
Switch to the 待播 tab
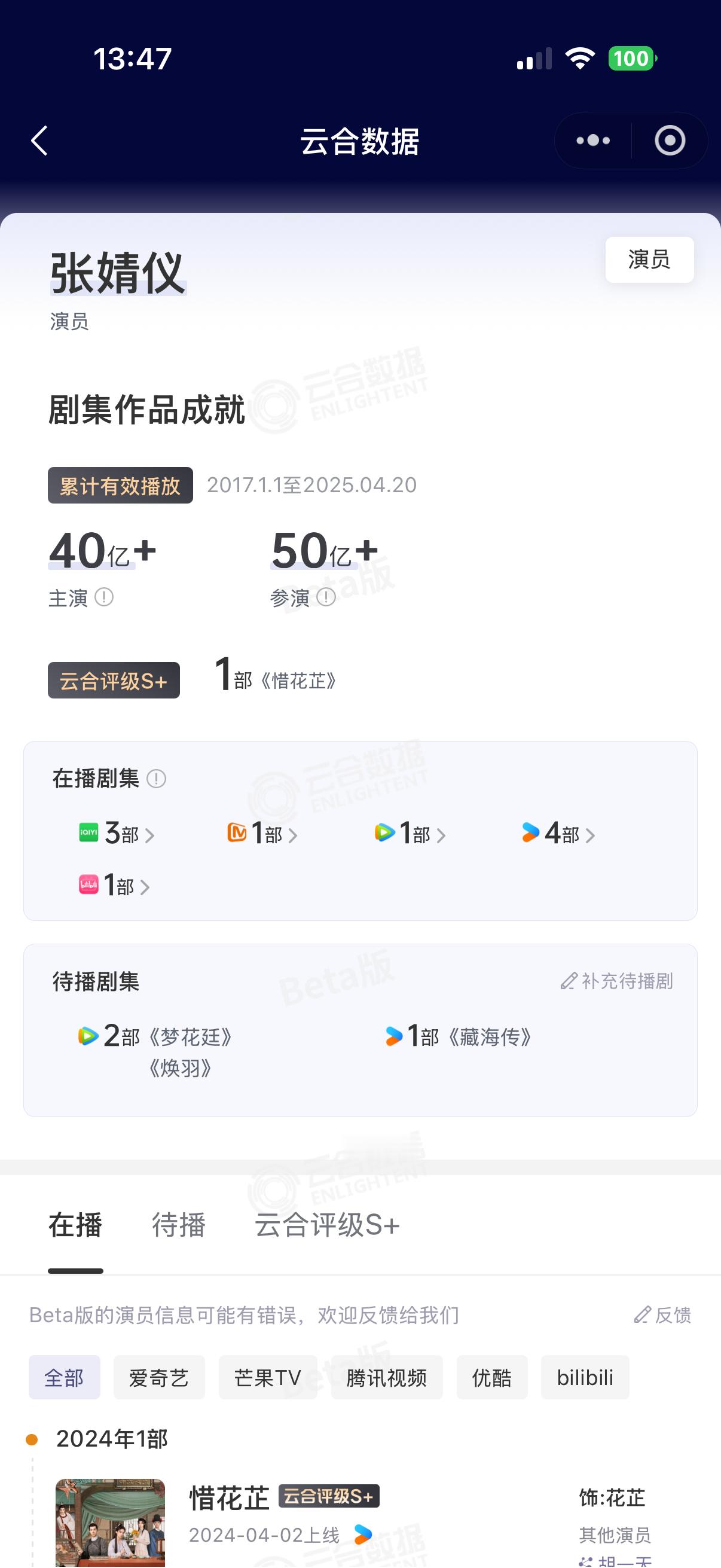(178, 1225)
